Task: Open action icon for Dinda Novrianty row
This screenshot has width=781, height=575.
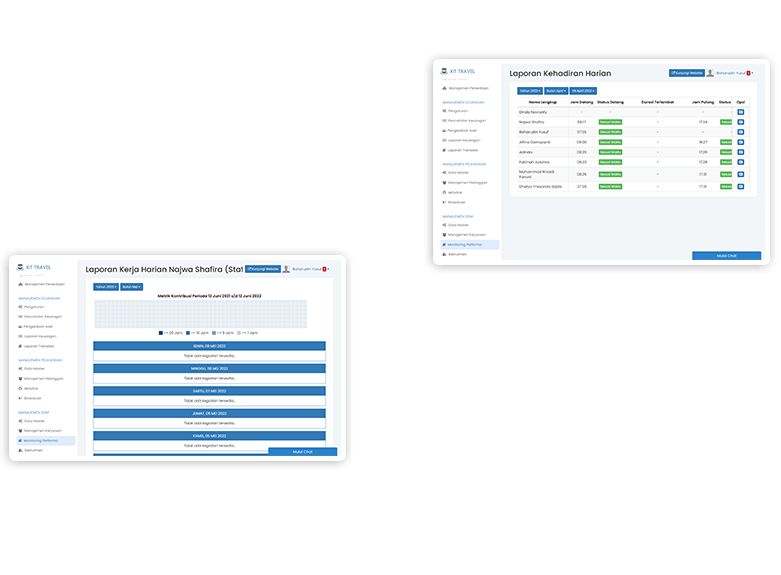Action: pos(741,112)
